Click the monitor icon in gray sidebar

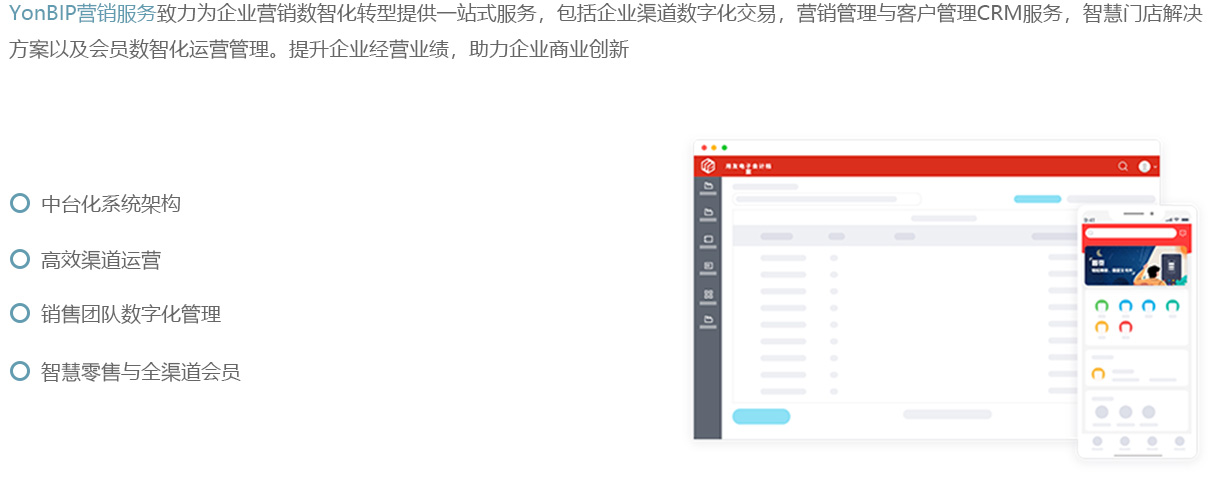708,240
